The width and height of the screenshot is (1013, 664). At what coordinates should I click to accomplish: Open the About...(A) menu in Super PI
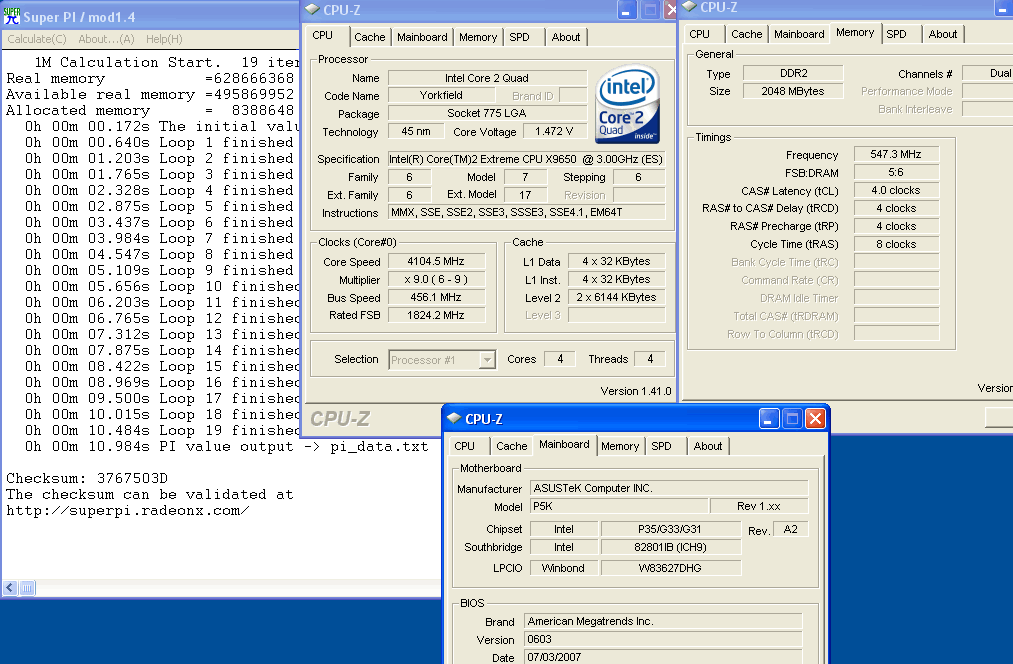click(106, 39)
